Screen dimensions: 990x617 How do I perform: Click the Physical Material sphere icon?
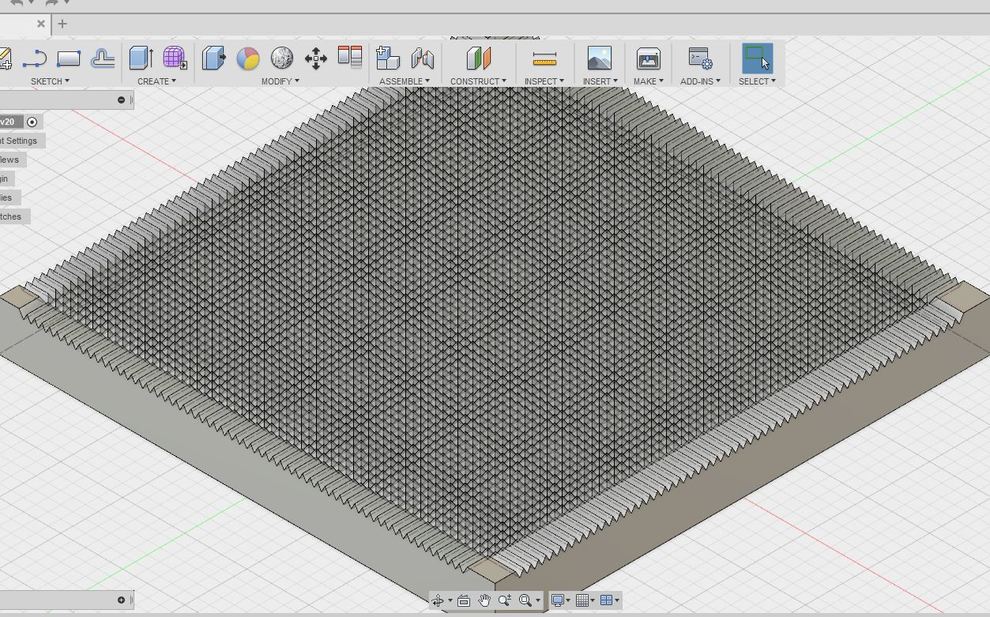point(282,58)
